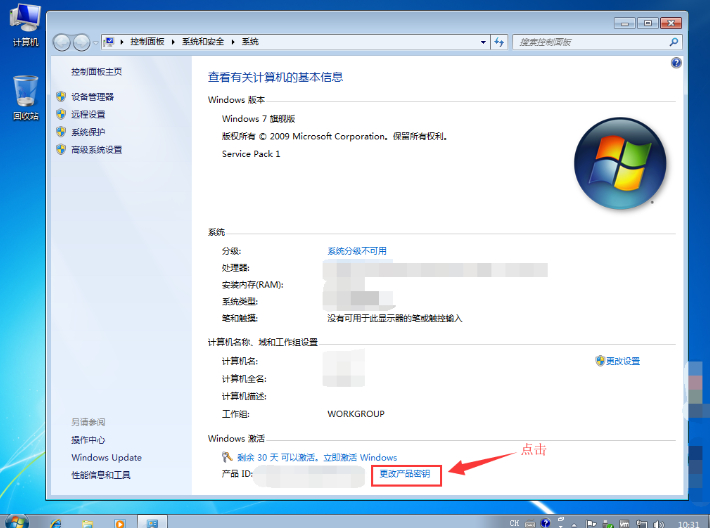Minimize the System window
This screenshot has width=710, height=528.
tap(625, 23)
